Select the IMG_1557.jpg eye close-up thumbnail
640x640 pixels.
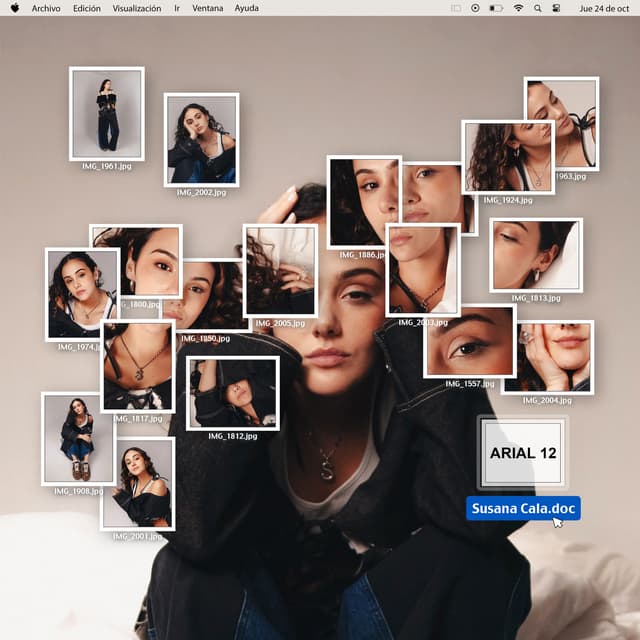coord(469,341)
